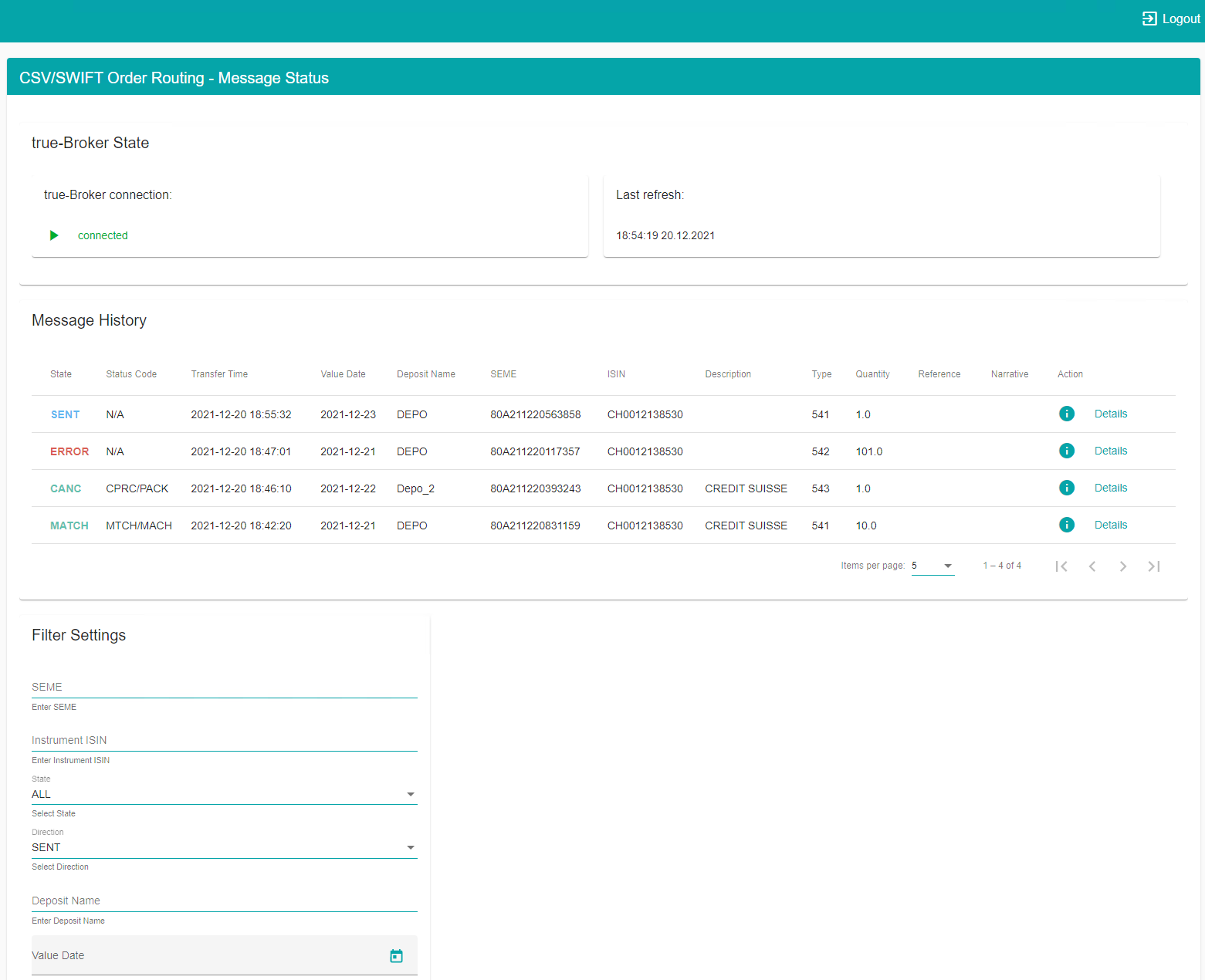Screen dimensions: 1205x980
Task: Click CREDIT SUISSE in the CANC row
Action: 746,488
